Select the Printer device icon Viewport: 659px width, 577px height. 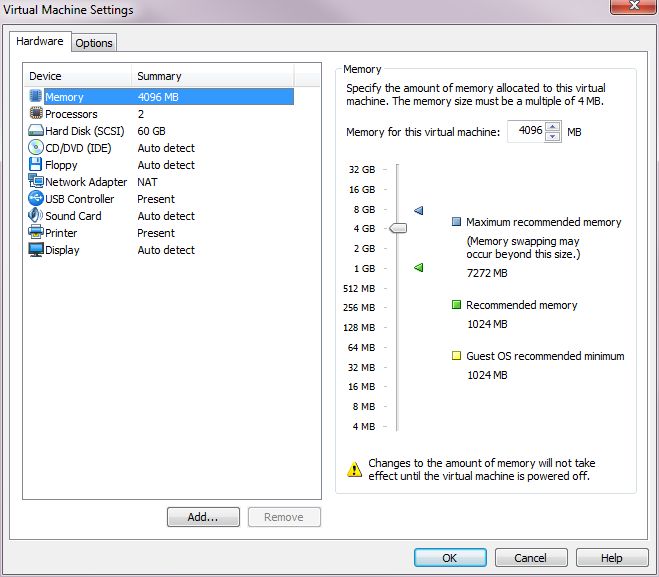pyautogui.click(x=36, y=233)
